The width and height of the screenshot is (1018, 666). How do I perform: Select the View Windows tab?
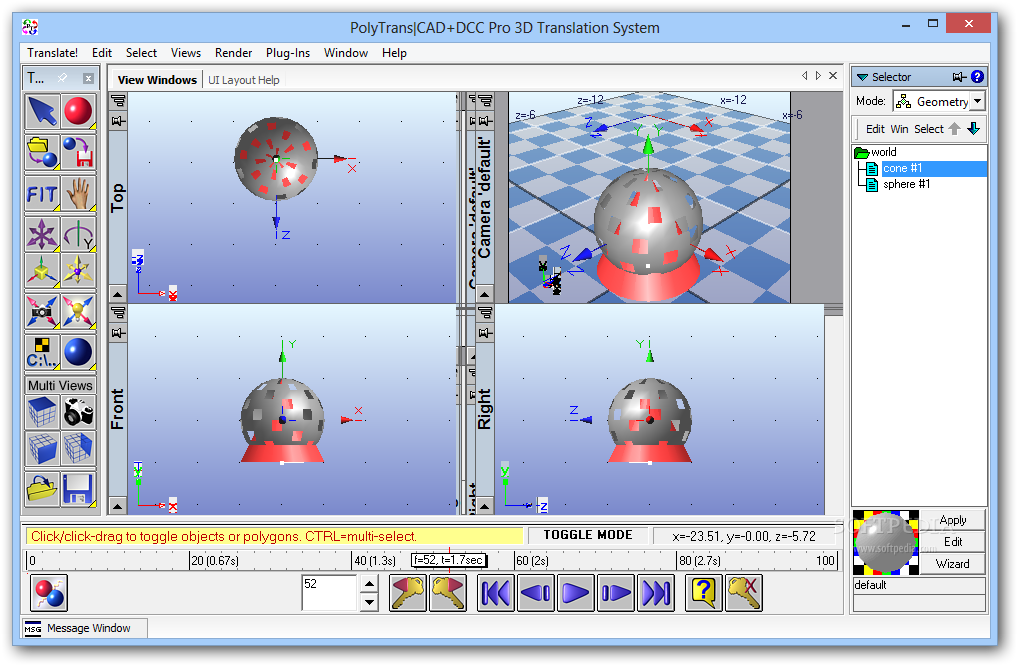[x=157, y=80]
